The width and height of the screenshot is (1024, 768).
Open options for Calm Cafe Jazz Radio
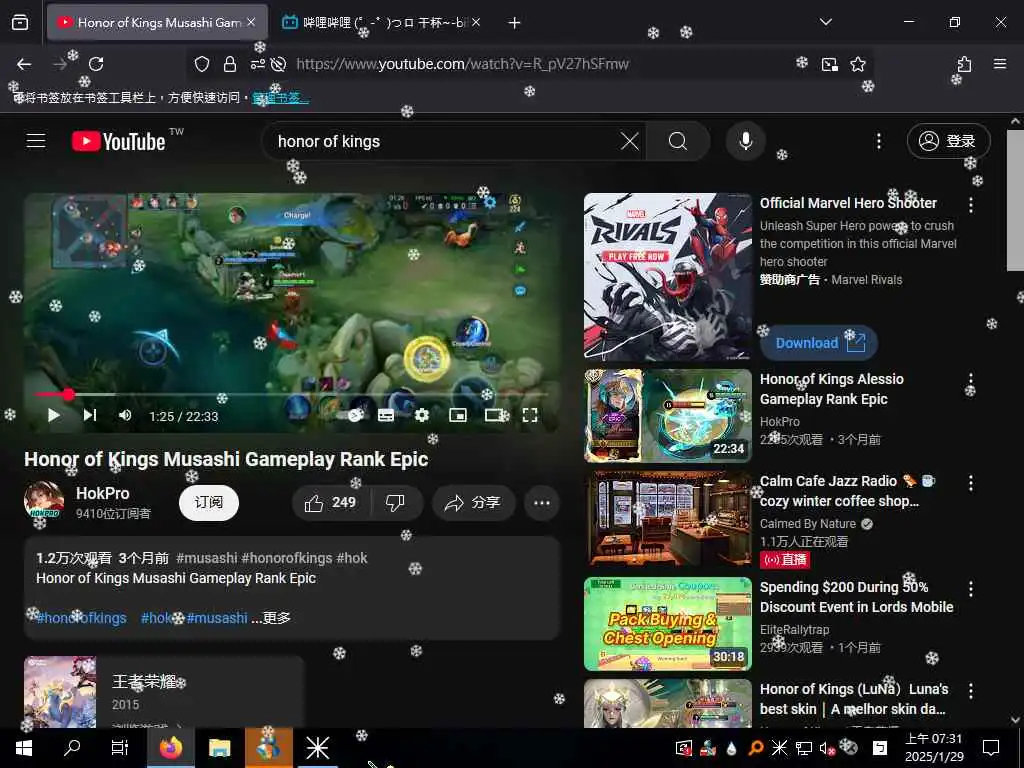(970, 483)
